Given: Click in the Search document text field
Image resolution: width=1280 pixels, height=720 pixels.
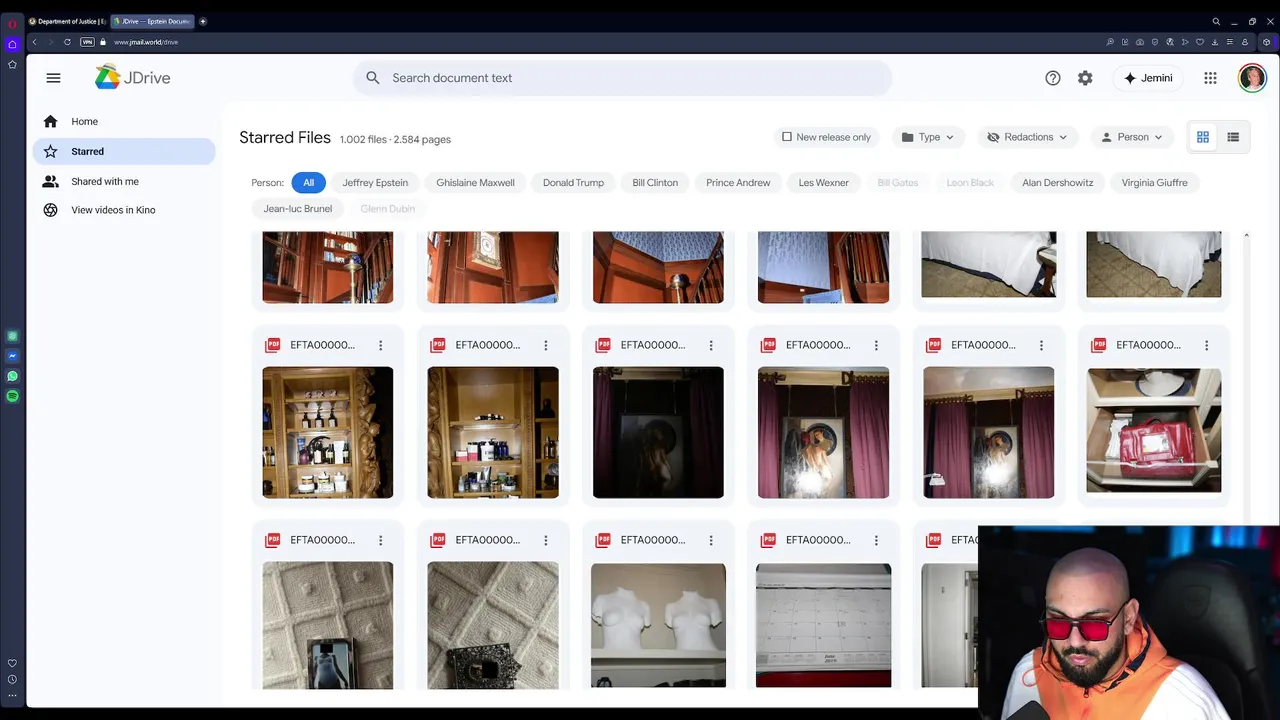Looking at the screenshot, I should 622,78.
